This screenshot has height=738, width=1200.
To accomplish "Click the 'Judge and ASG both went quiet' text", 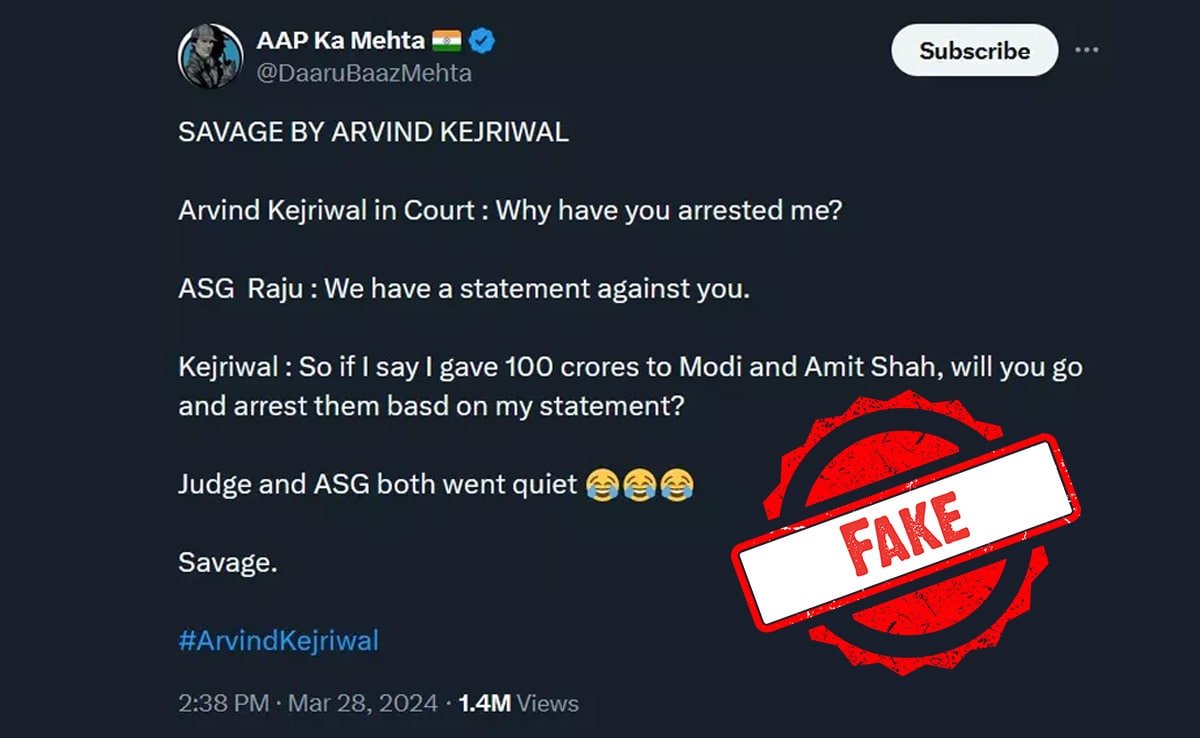I will (378, 486).
